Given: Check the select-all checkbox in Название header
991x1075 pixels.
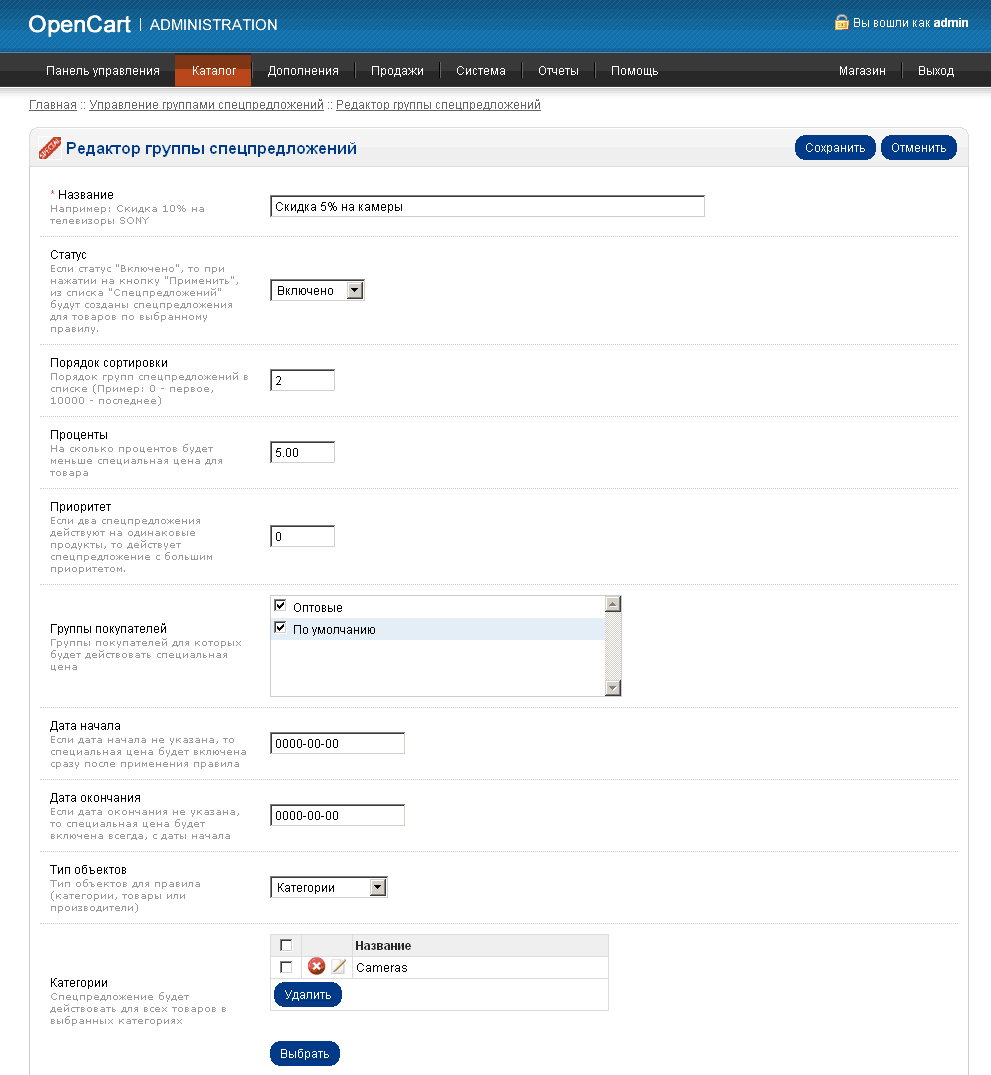Looking at the screenshot, I should (286, 945).
